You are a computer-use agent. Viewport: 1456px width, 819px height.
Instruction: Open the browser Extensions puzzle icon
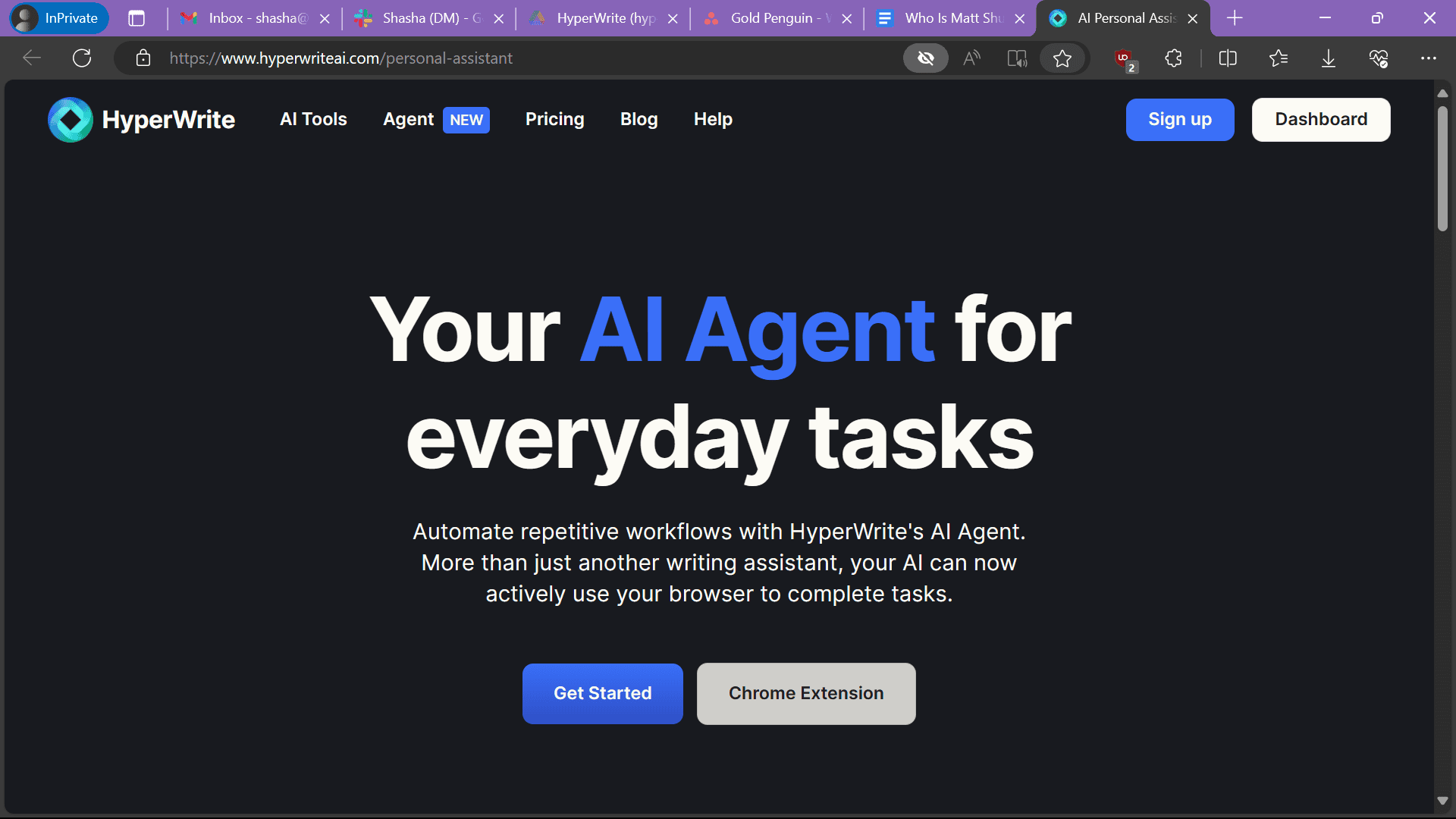[x=1173, y=58]
